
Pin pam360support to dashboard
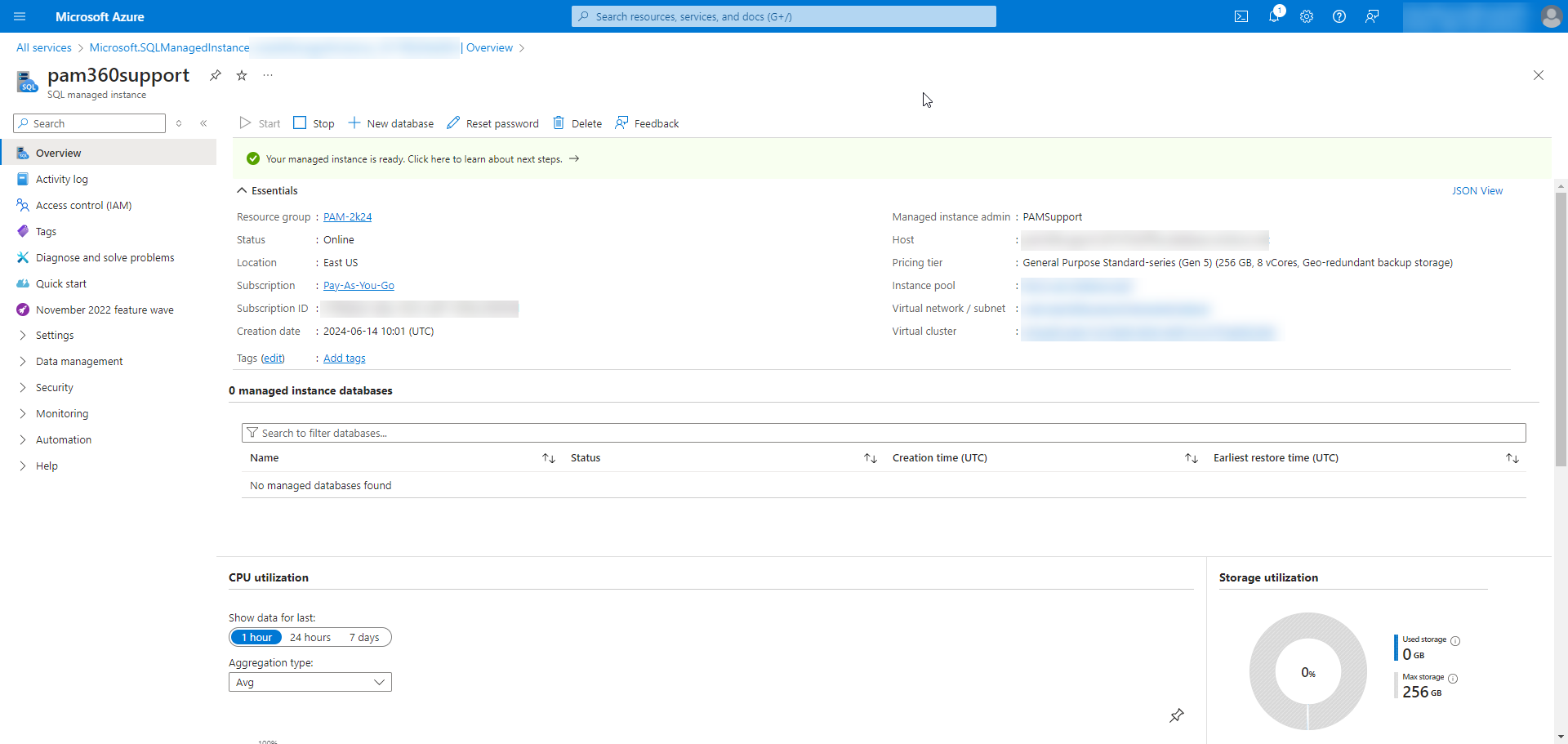[x=215, y=75]
